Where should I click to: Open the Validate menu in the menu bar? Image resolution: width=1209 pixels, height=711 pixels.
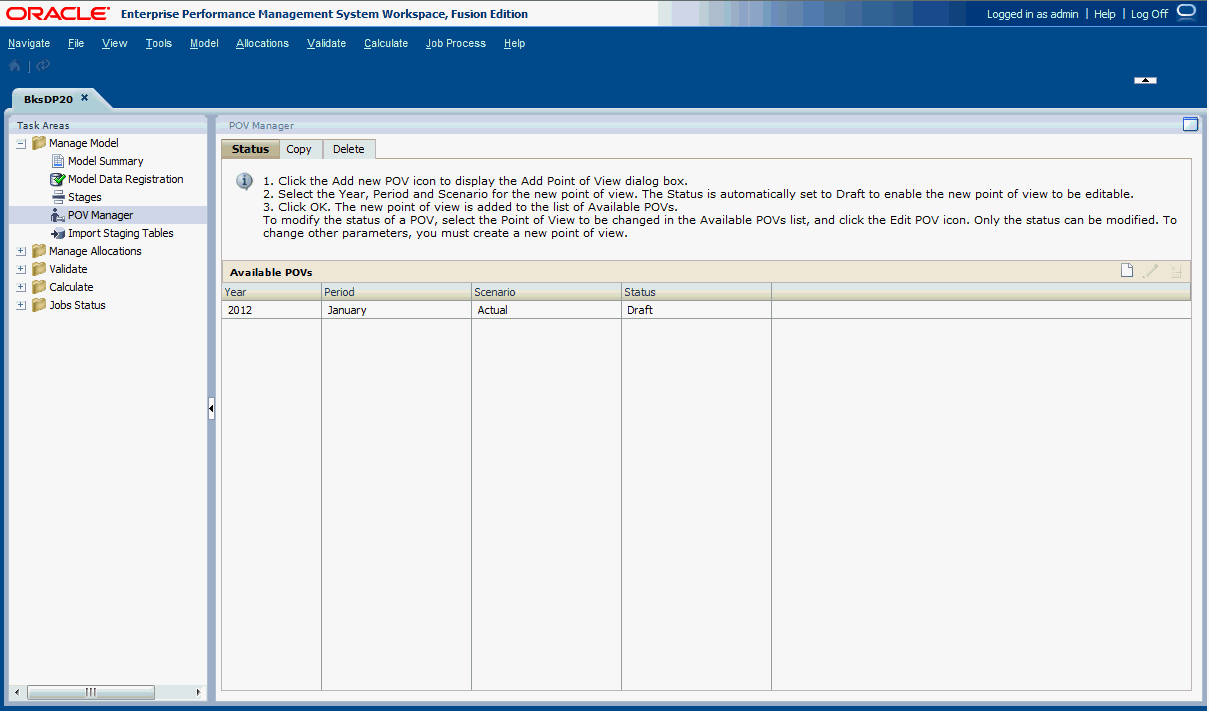tap(327, 43)
